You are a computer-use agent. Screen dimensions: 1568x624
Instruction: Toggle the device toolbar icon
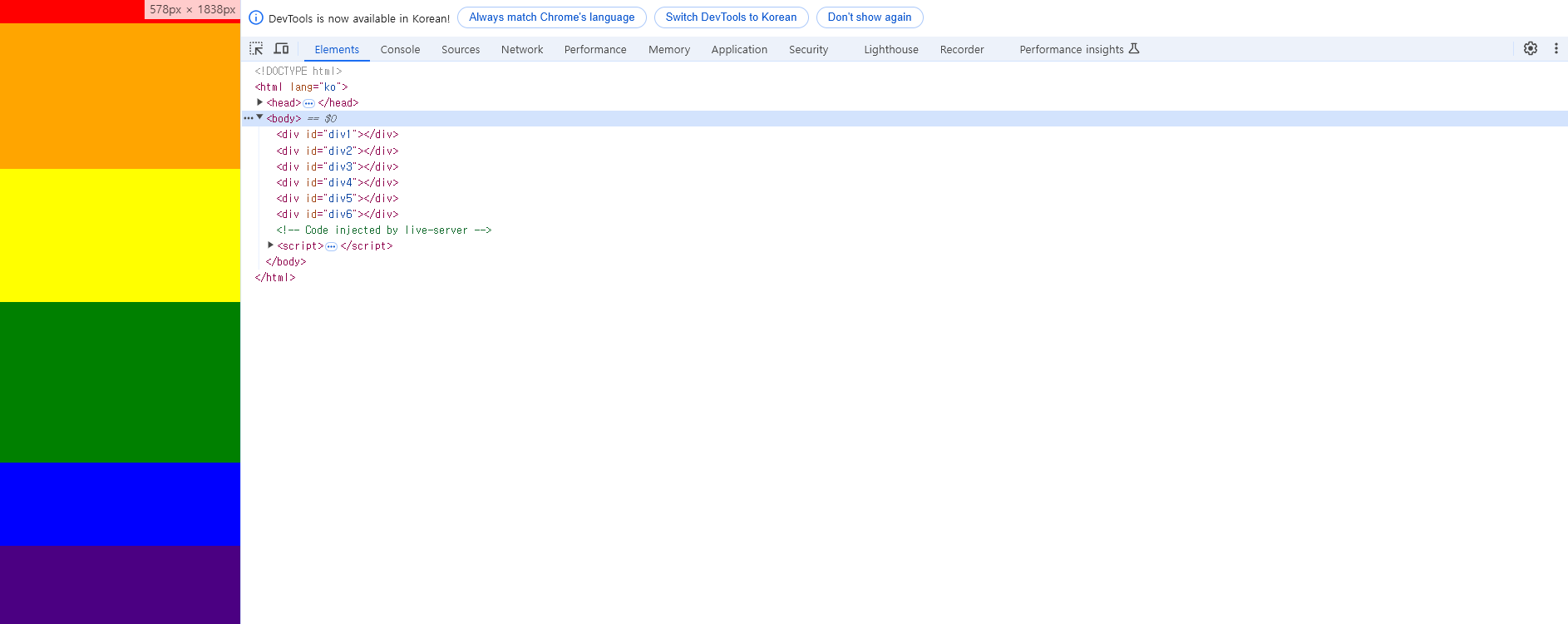click(281, 49)
